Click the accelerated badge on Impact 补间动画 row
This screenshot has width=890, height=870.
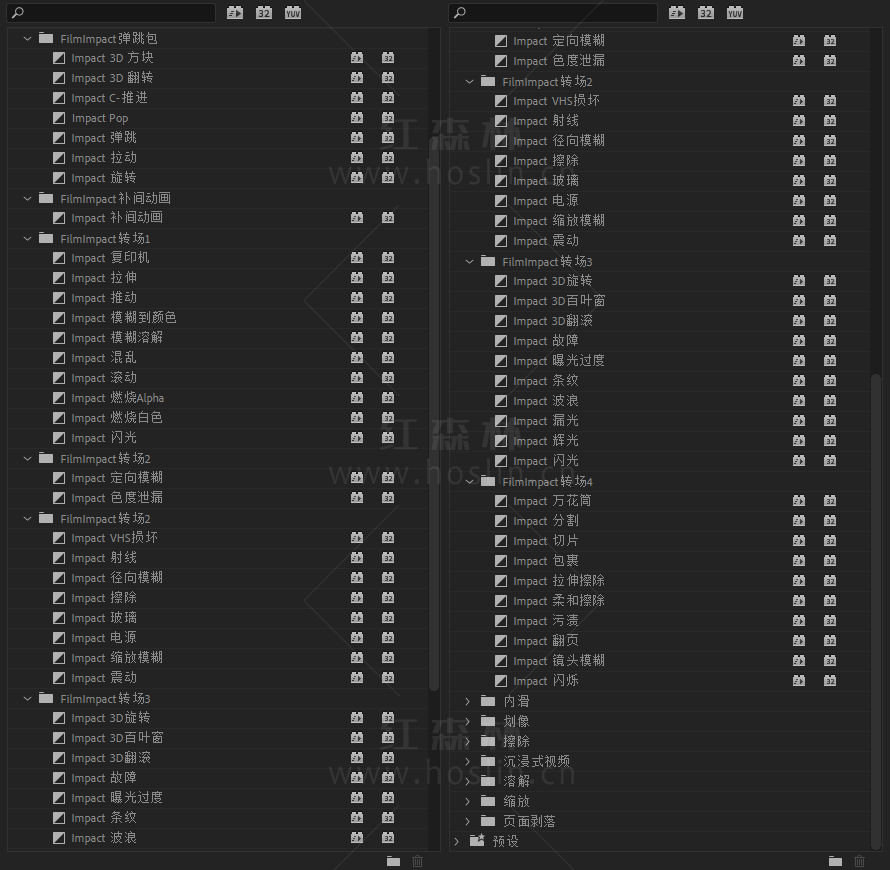point(357,218)
